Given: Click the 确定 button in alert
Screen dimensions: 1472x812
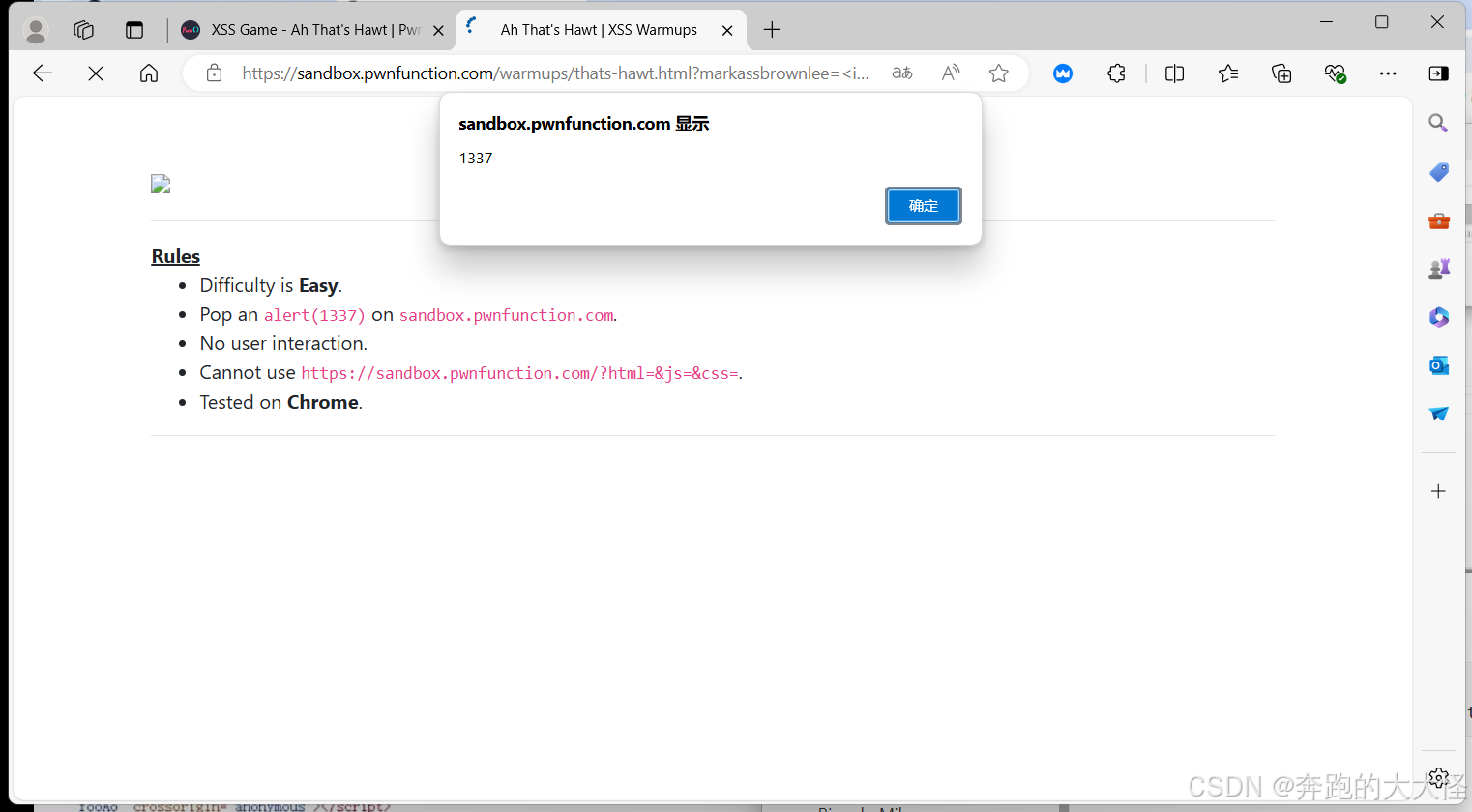Looking at the screenshot, I should point(924,206).
